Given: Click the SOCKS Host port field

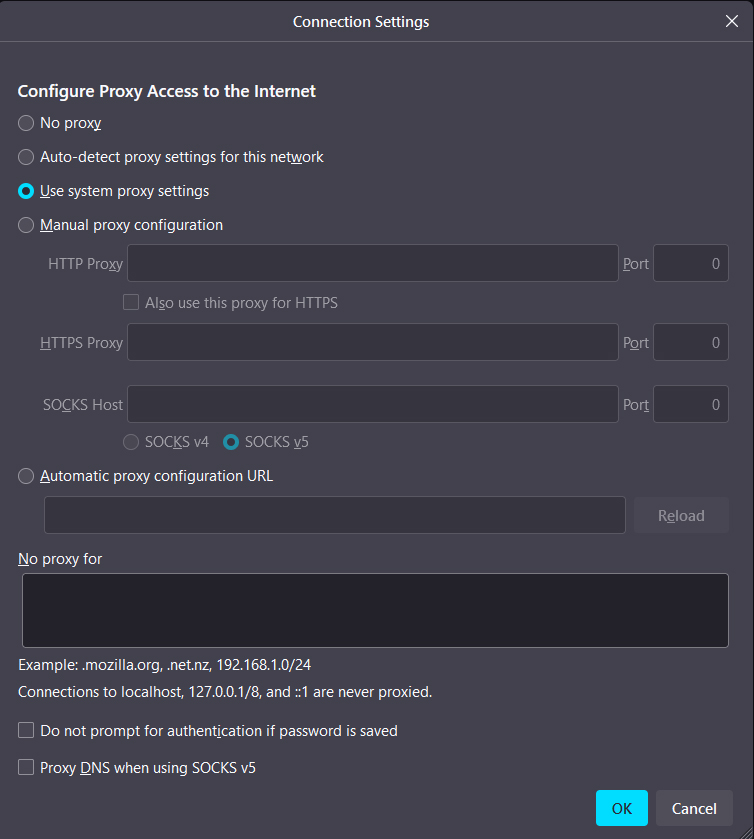Looking at the screenshot, I should (x=690, y=404).
